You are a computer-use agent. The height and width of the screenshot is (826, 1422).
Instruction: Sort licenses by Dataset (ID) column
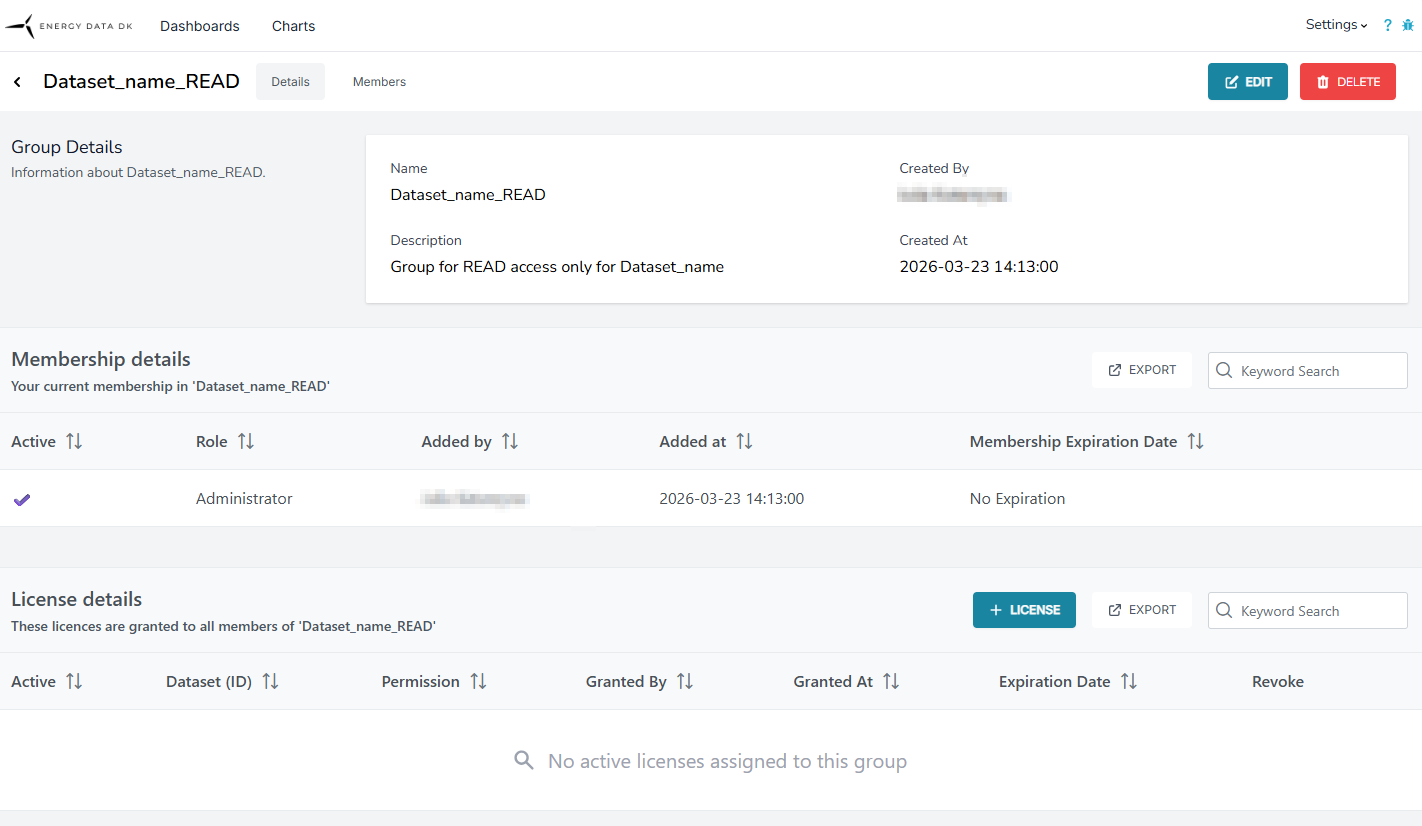coord(270,681)
